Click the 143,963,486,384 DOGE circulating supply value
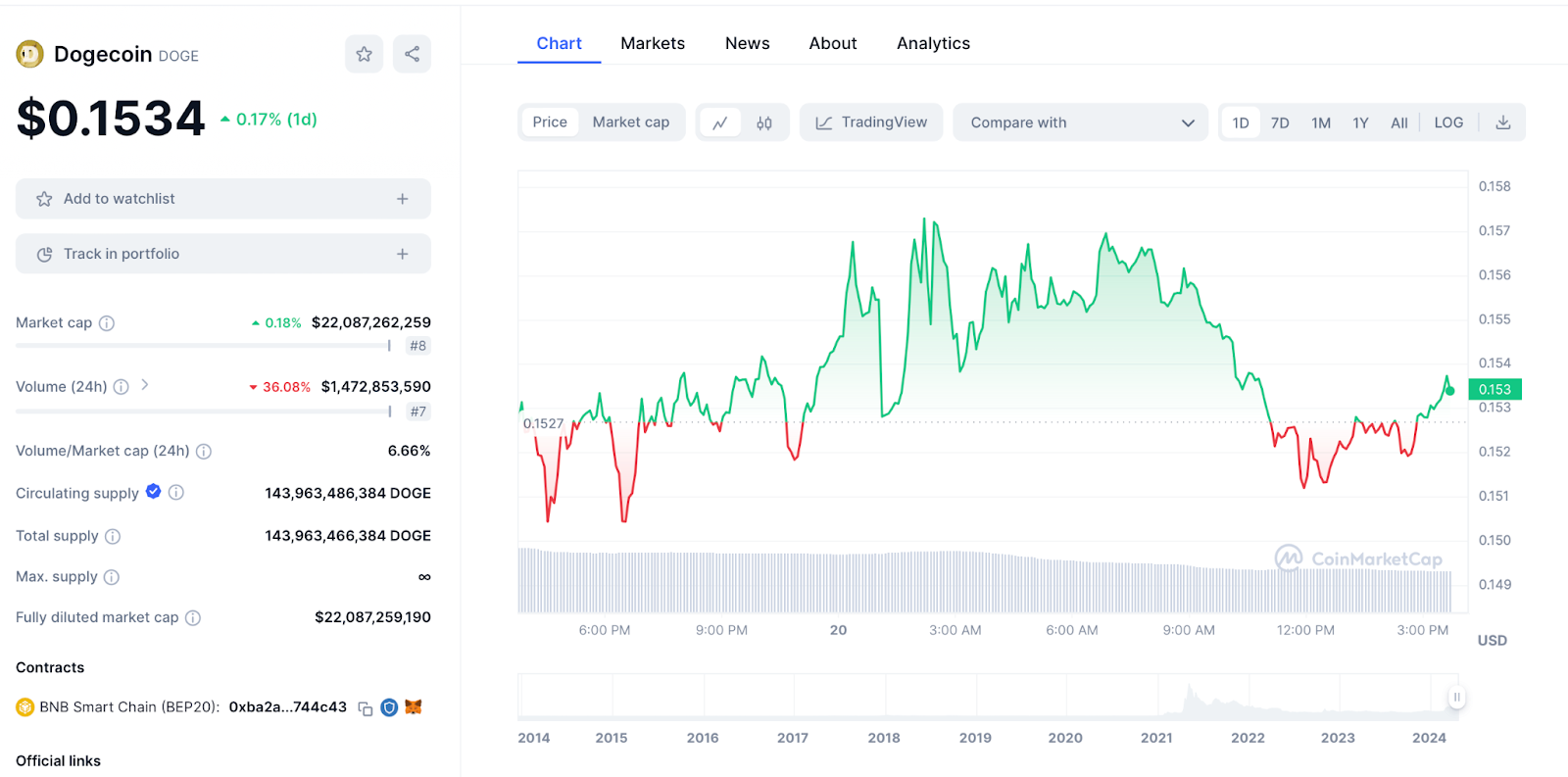 [x=348, y=493]
